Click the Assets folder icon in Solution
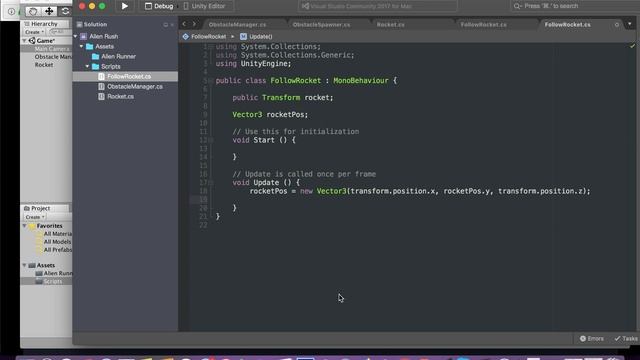640x360 pixels. [89, 47]
